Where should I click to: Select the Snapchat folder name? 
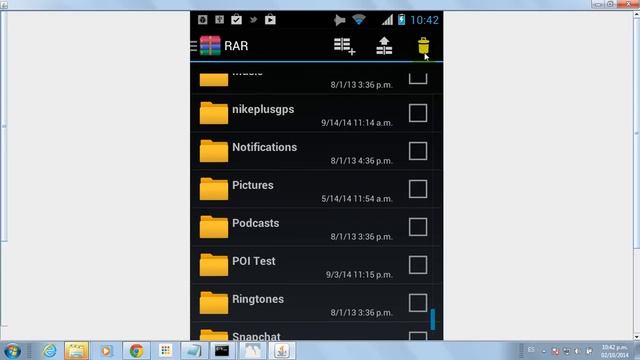[x=256, y=336]
